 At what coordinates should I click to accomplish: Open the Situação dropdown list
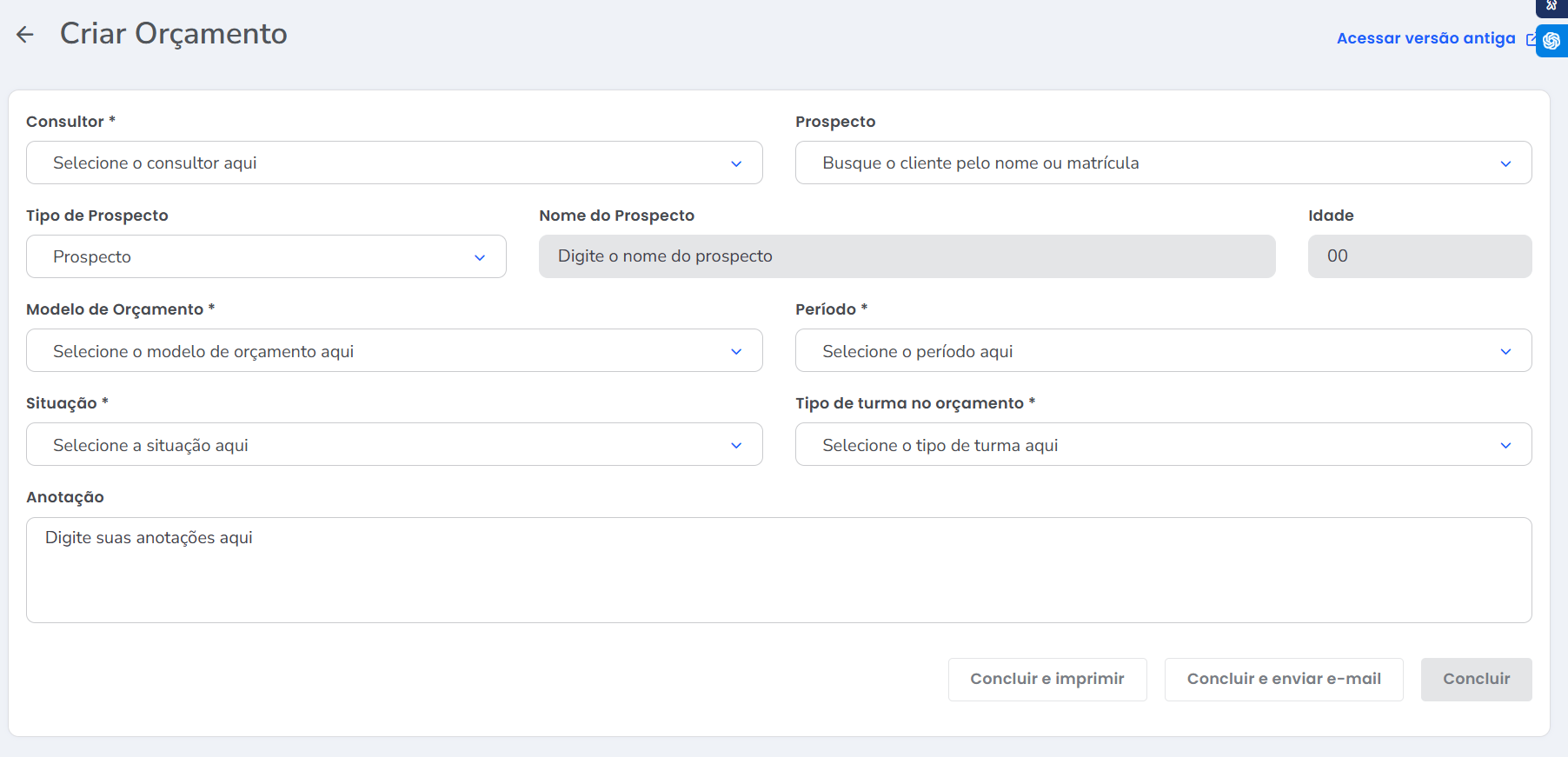point(394,445)
